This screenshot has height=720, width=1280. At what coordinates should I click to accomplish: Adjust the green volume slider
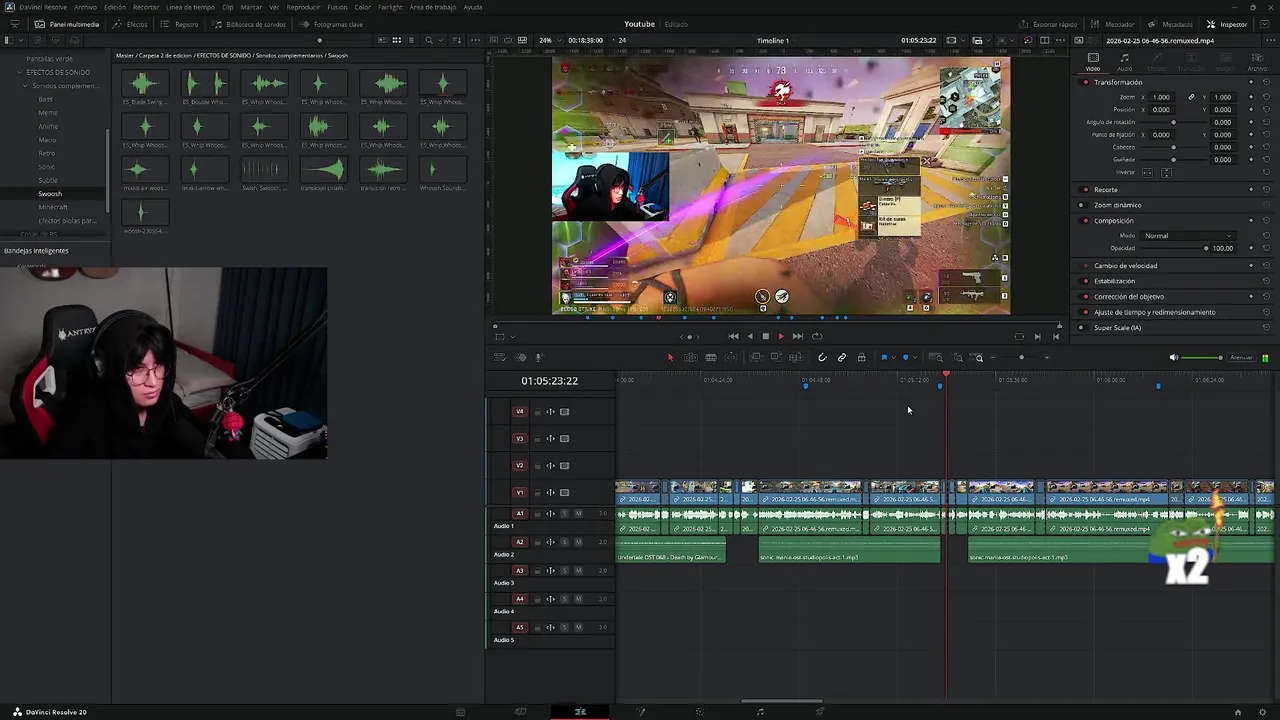[1203, 358]
